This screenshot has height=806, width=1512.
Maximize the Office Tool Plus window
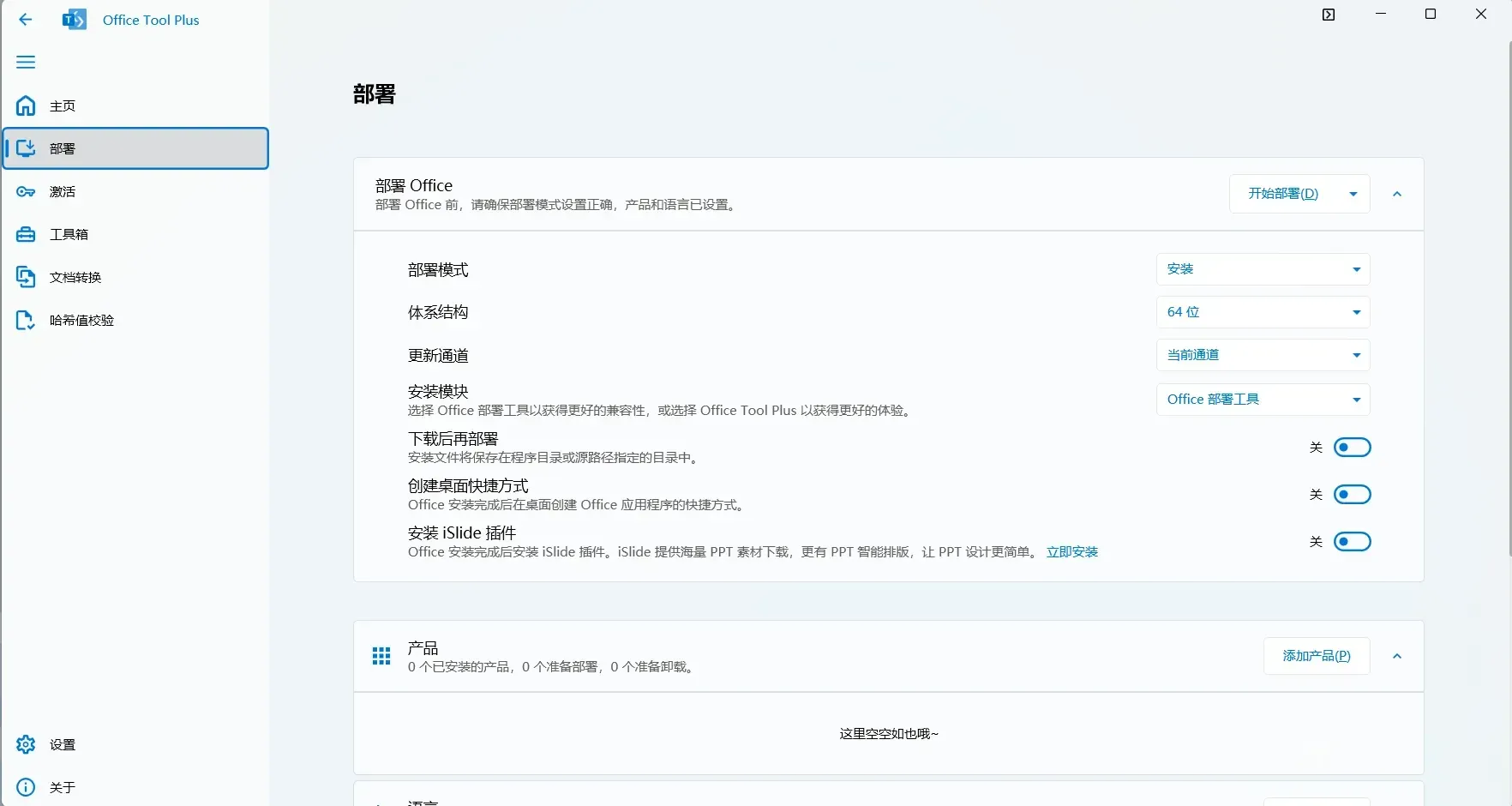[x=1431, y=15]
